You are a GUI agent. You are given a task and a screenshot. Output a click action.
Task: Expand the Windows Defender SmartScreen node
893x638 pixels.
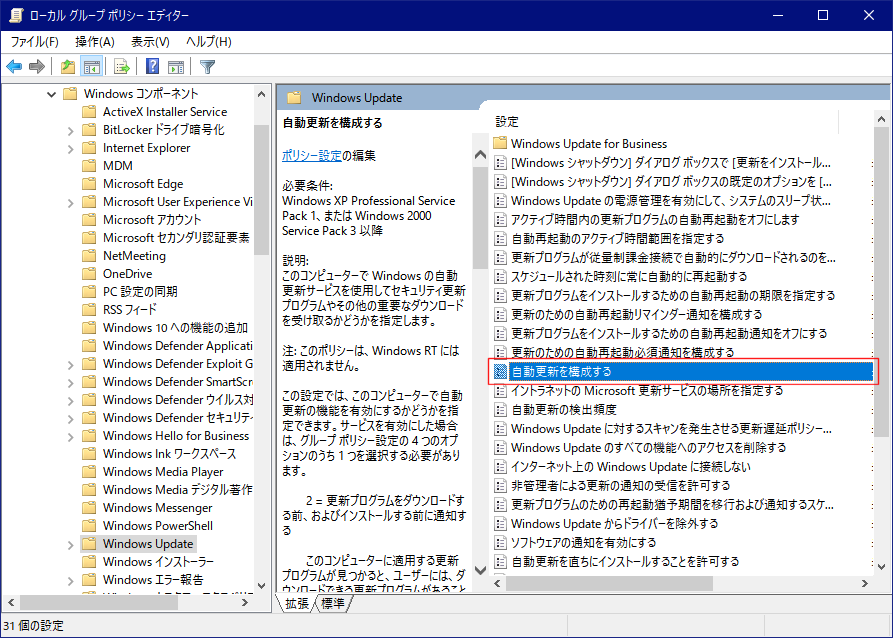71,382
